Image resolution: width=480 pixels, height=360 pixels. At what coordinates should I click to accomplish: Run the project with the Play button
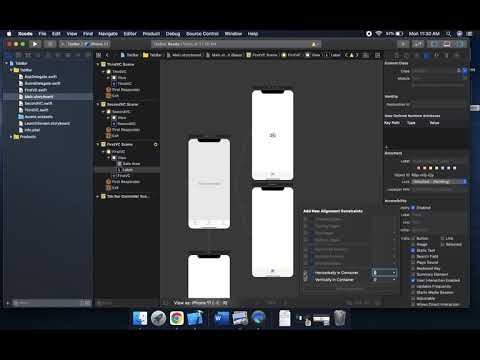pyautogui.click(x=35, y=44)
